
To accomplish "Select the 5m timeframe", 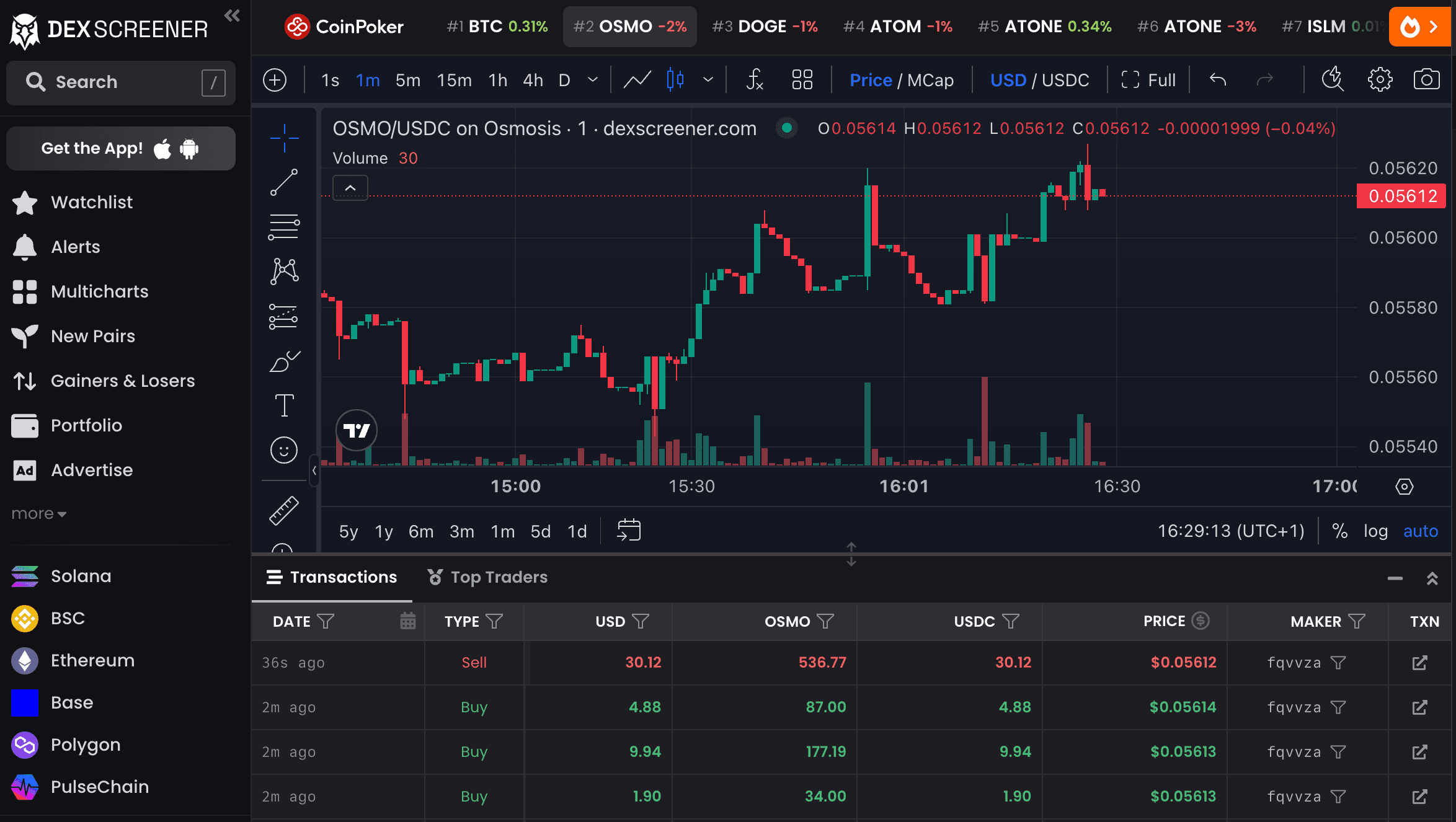I will coord(407,80).
